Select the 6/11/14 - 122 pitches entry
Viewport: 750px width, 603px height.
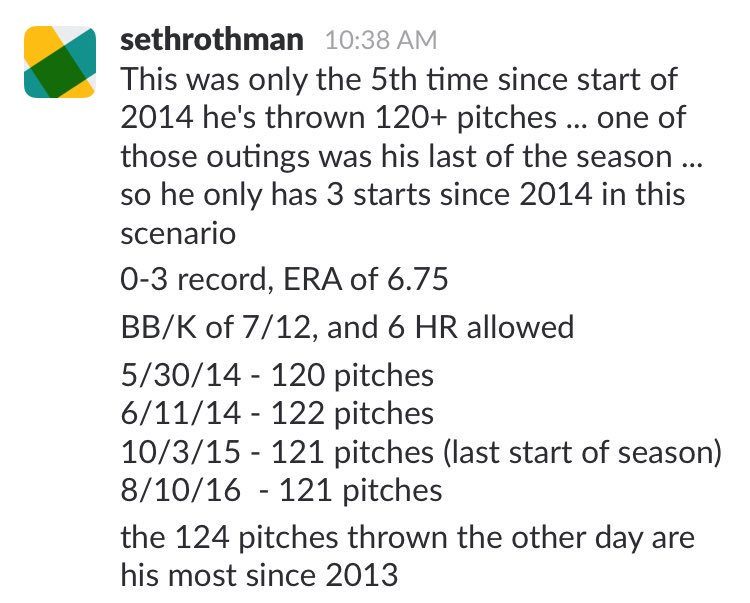pos(277,414)
